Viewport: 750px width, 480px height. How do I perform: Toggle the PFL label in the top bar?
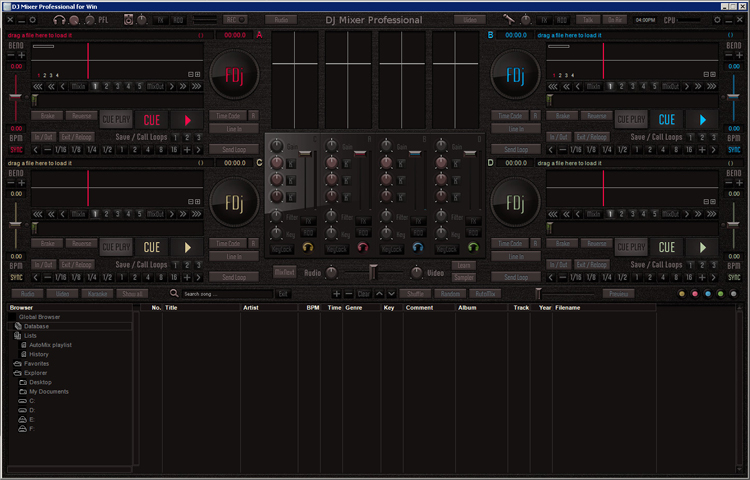point(103,21)
